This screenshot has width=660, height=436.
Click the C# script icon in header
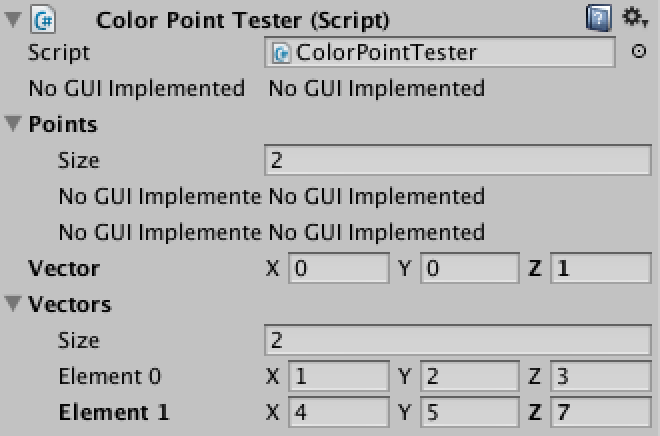pos(43,19)
